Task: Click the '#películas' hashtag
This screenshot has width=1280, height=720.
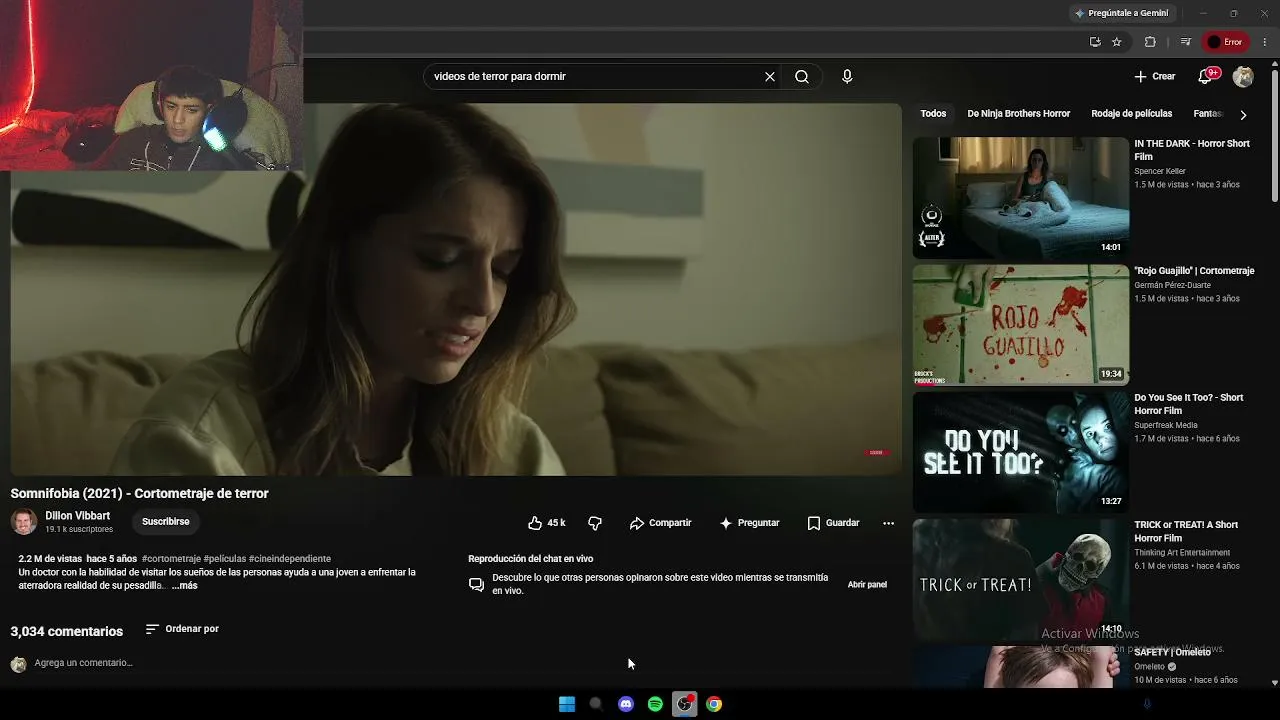Action: 225,559
